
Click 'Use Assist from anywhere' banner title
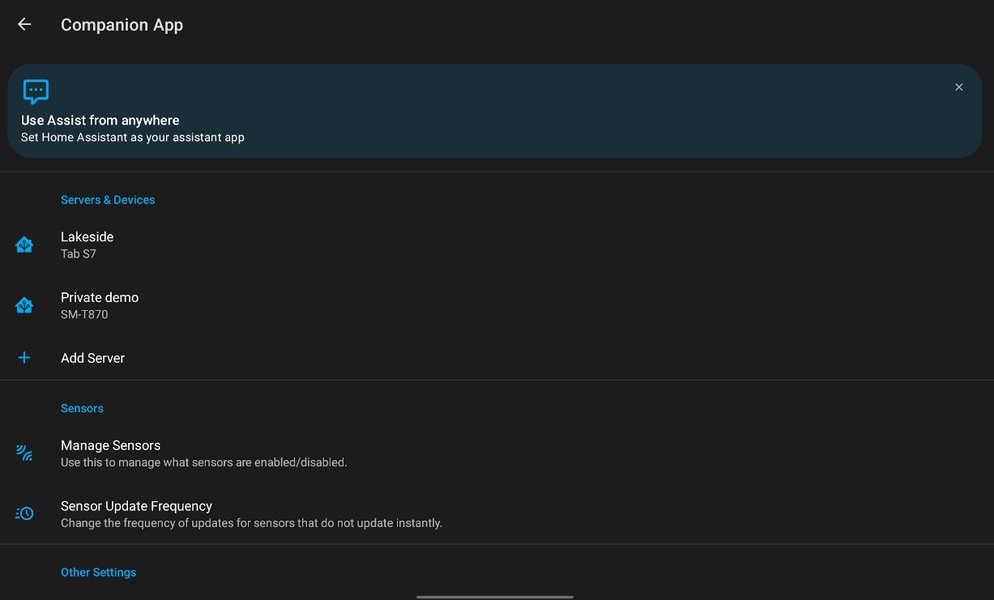coord(100,120)
